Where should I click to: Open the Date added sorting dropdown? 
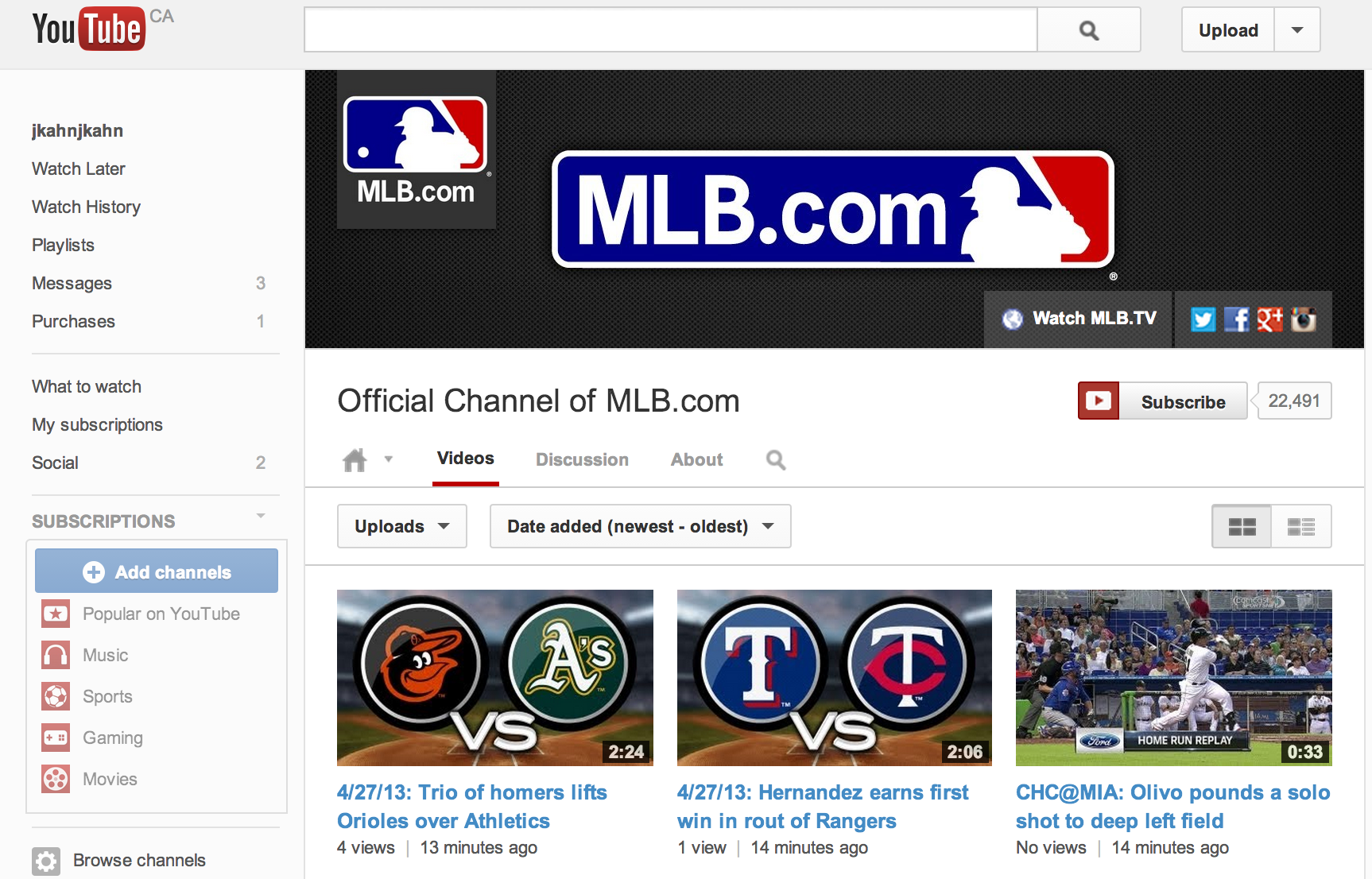640,526
